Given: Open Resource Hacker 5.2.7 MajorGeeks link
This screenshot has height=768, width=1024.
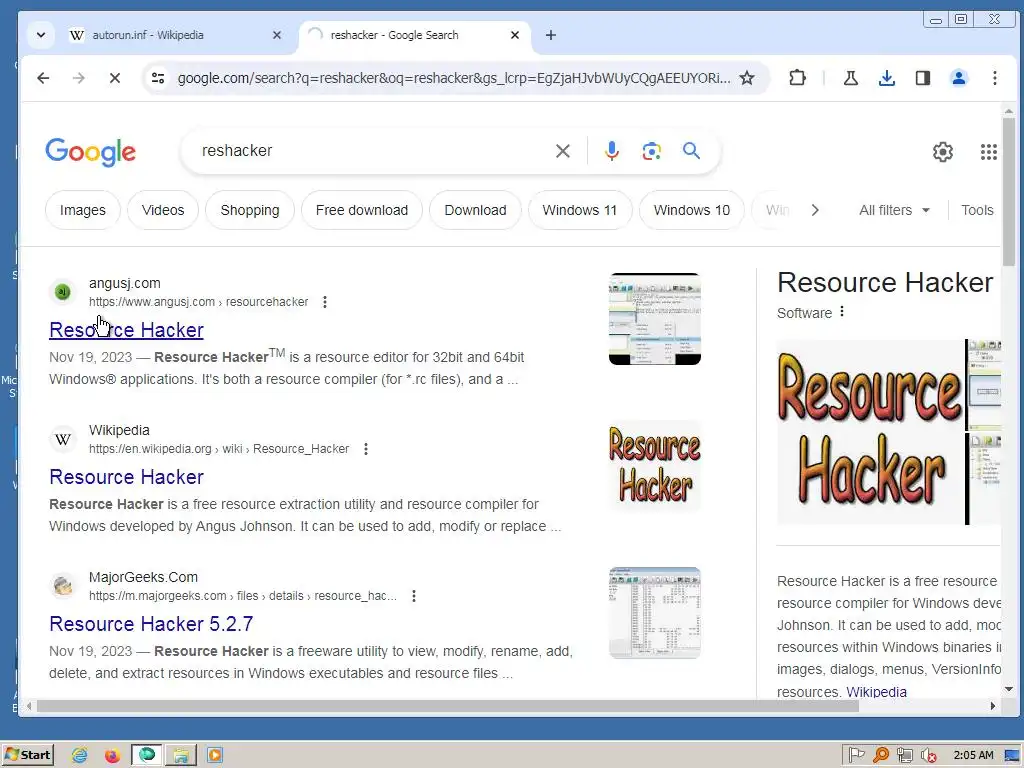Looking at the screenshot, I should tap(151, 624).
